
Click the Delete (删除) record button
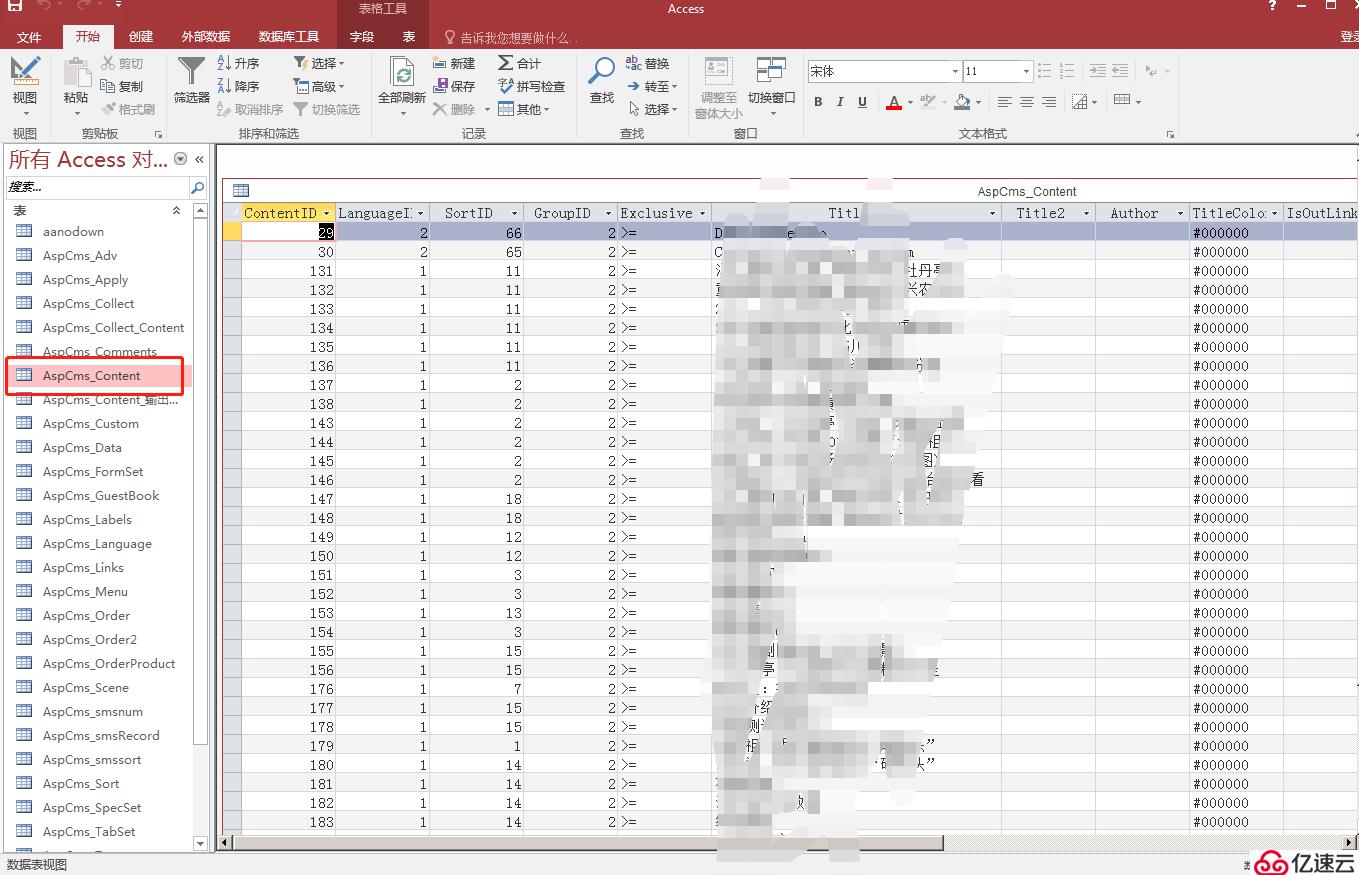tap(454, 109)
